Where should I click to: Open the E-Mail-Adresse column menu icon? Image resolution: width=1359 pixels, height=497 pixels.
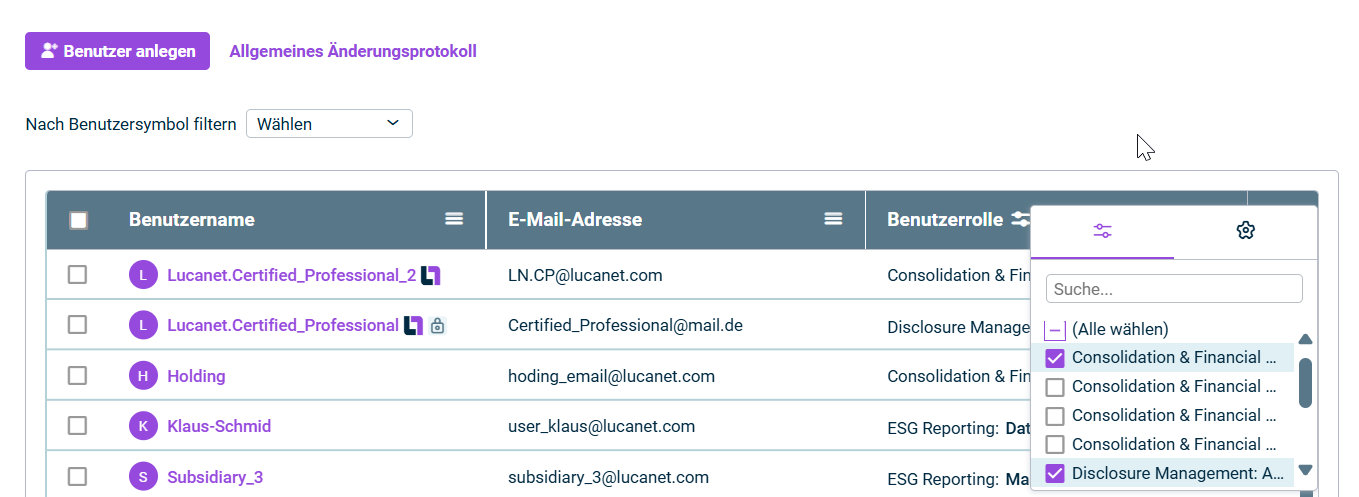coord(833,219)
